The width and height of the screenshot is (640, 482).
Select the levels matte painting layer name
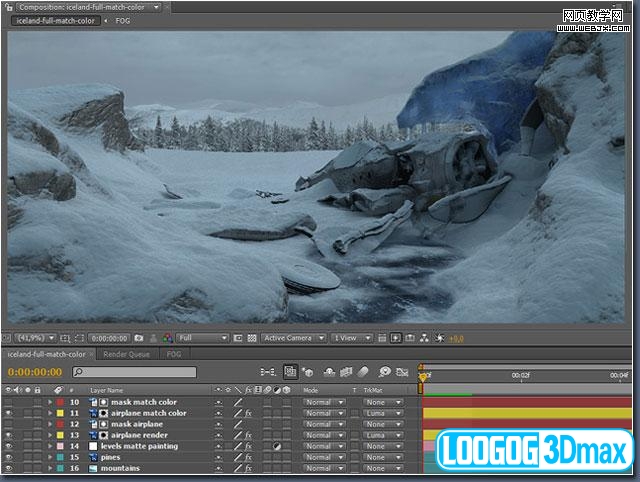click(x=139, y=446)
